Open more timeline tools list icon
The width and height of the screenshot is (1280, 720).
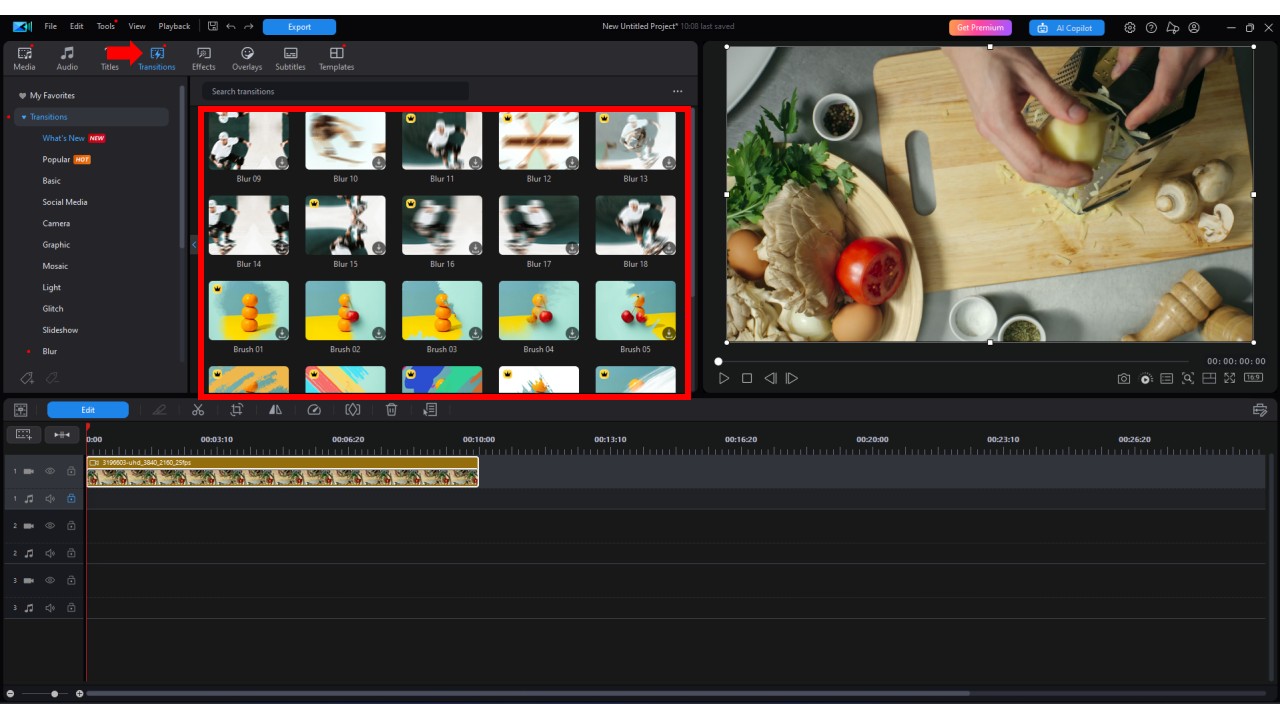point(430,410)
